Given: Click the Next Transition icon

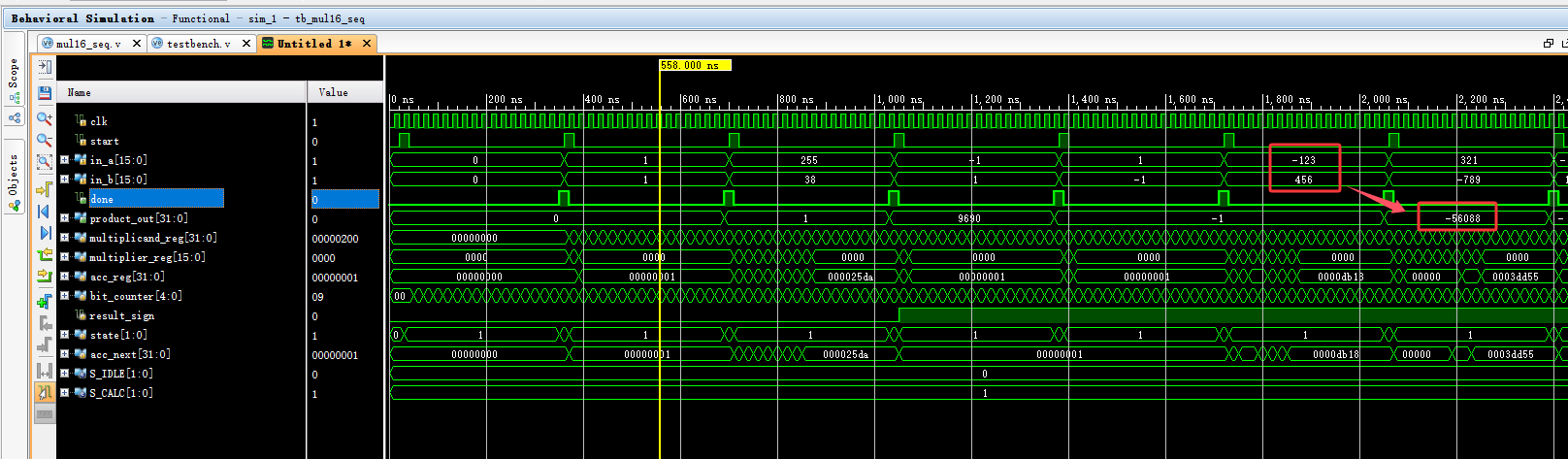Looking at the screenshot, I should pyautogui.click(x=45, y=277).
